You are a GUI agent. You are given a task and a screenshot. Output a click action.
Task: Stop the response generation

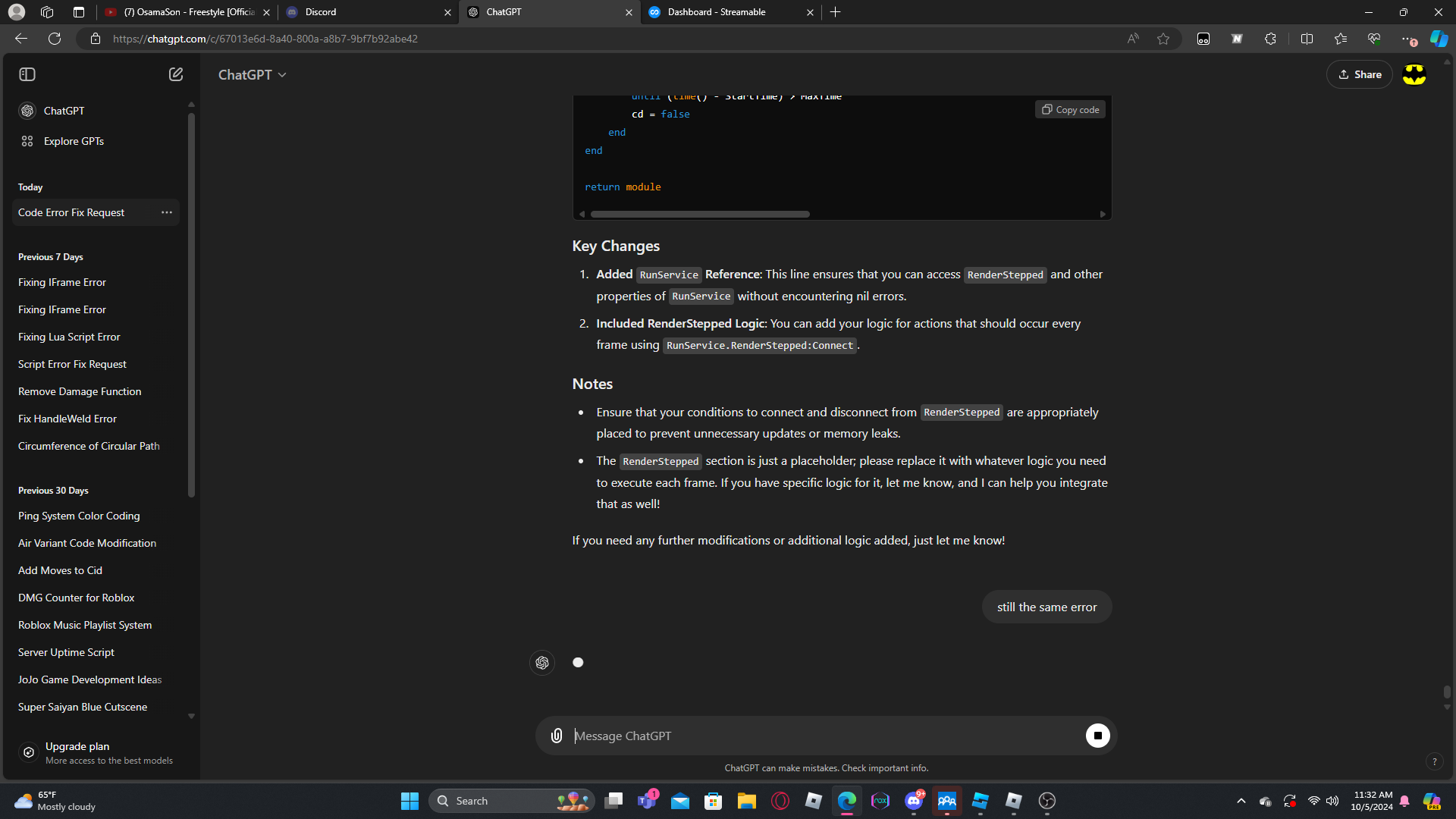pyautogui.click(x=1097, y=736)
